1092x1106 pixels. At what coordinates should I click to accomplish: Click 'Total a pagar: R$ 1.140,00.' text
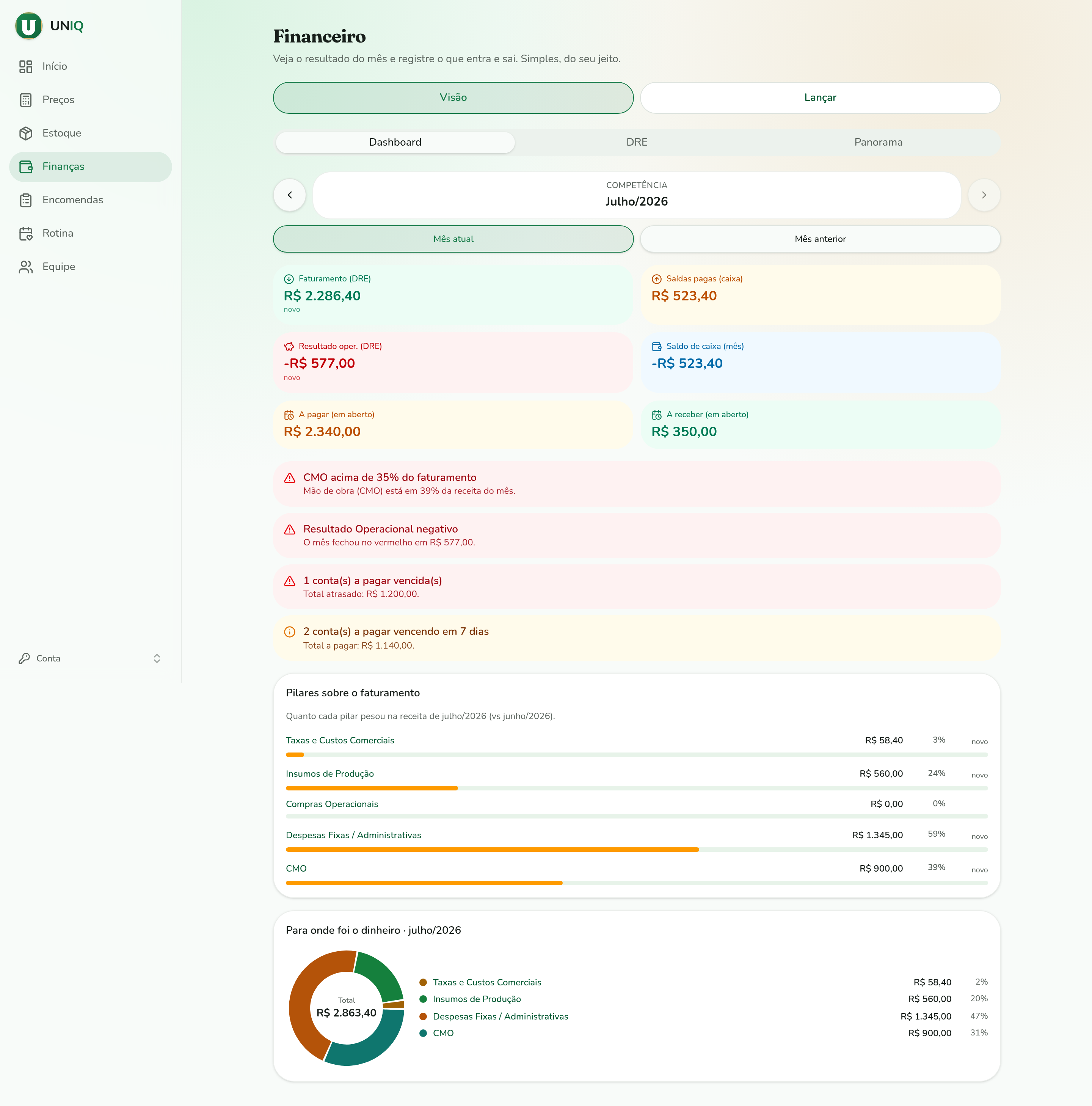[359, 646]
